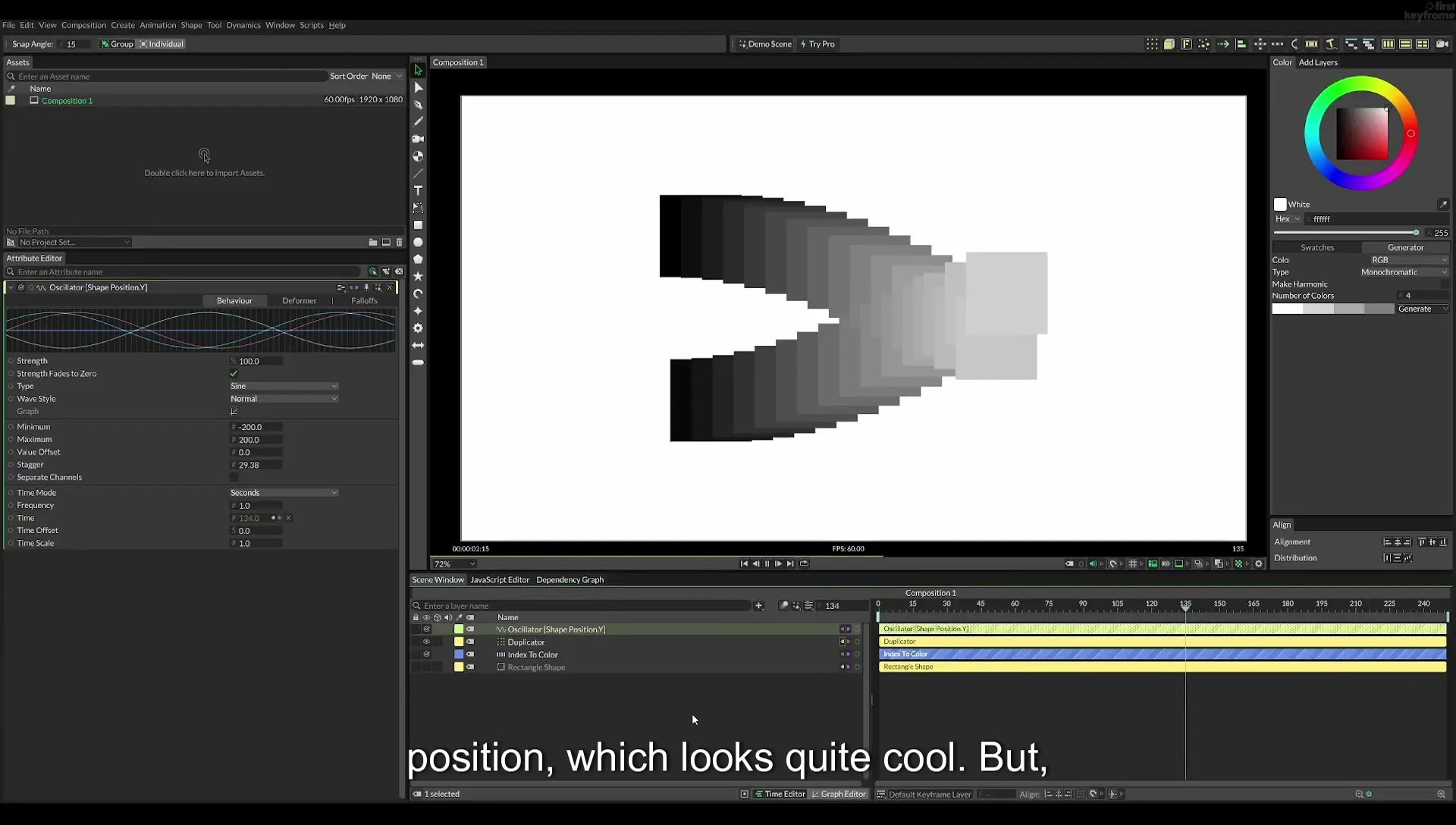Open the Dynamics menu
The width and height of the screenshot is (1456, 825).
click(x=243, y=25)
